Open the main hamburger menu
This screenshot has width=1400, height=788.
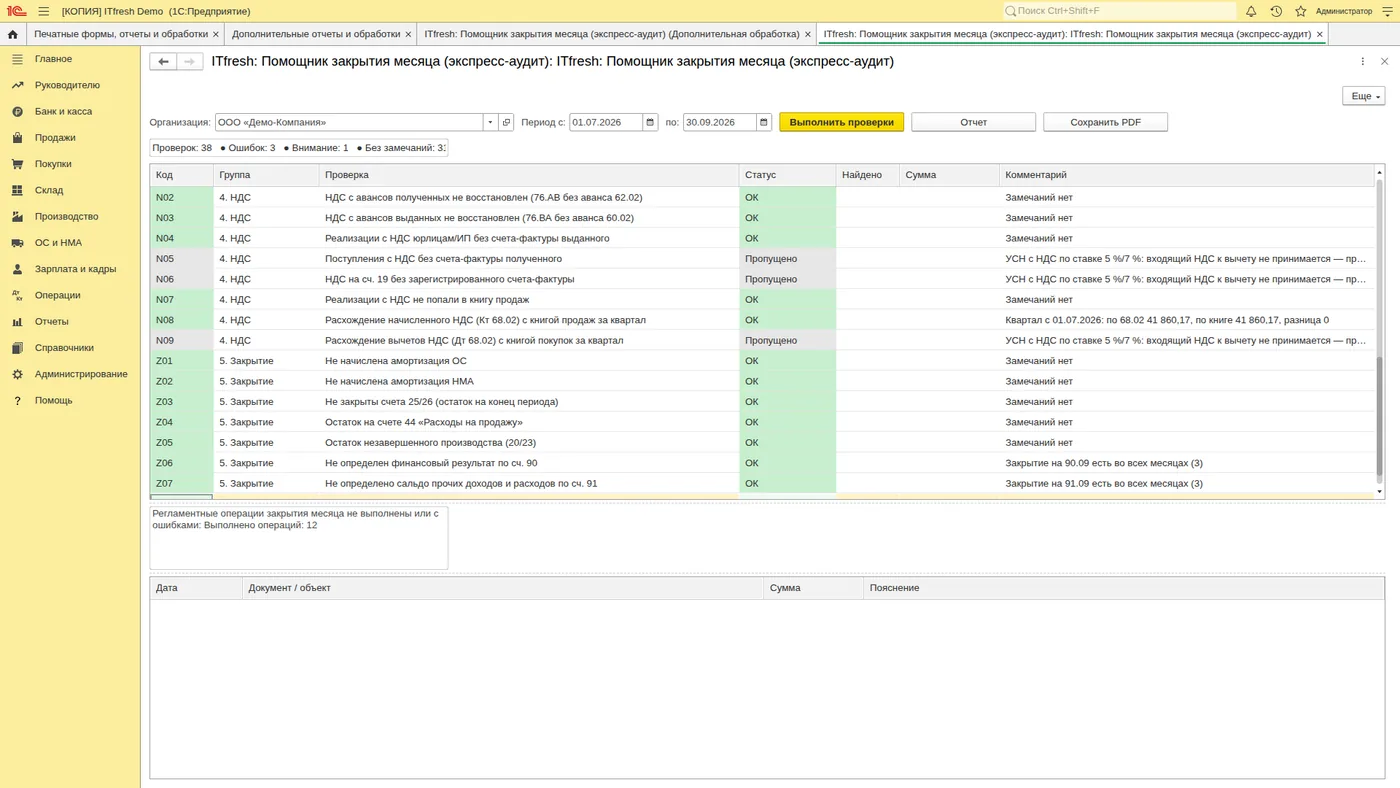tap(43, 11)
